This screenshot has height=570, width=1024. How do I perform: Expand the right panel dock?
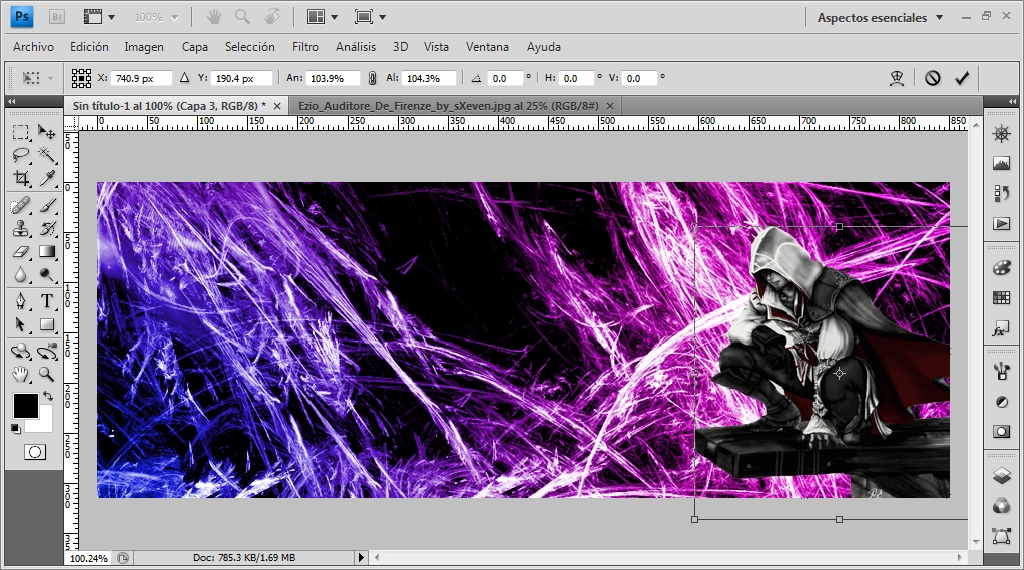[x=1012, y=101]
